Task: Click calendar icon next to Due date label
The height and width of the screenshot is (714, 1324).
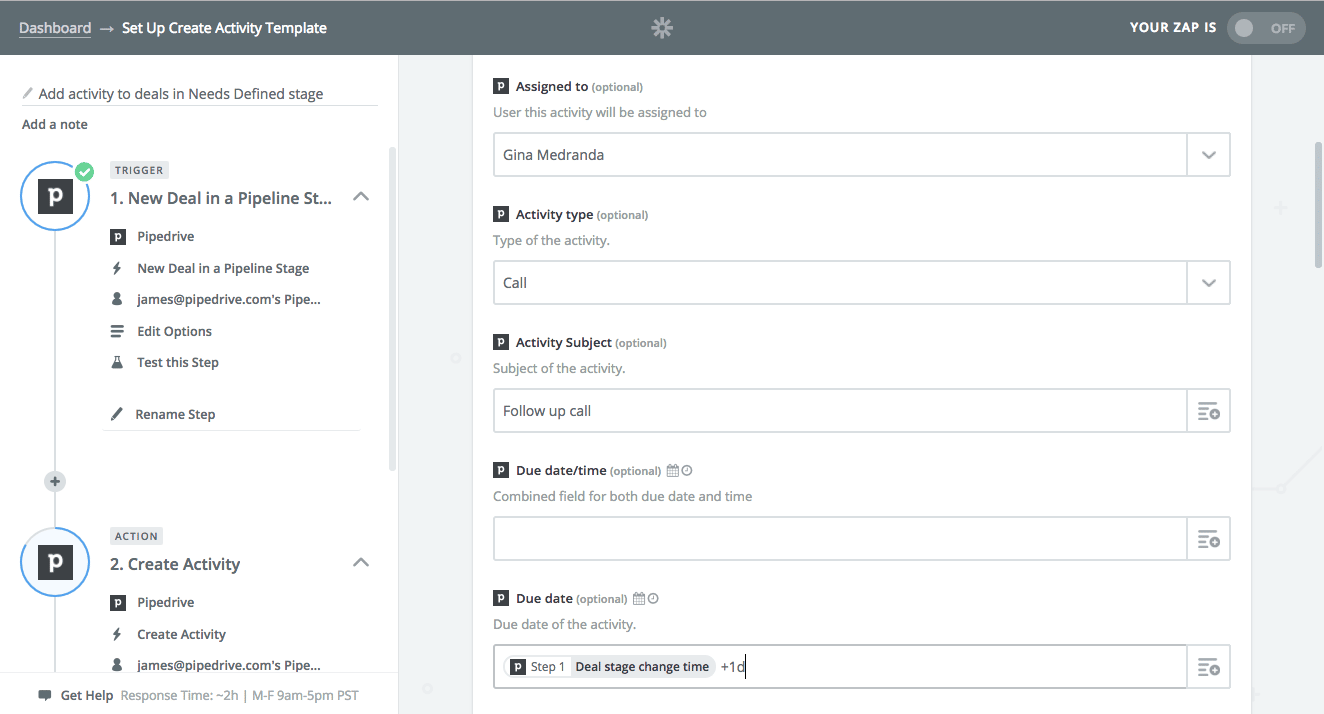Action: coord(639,599)
